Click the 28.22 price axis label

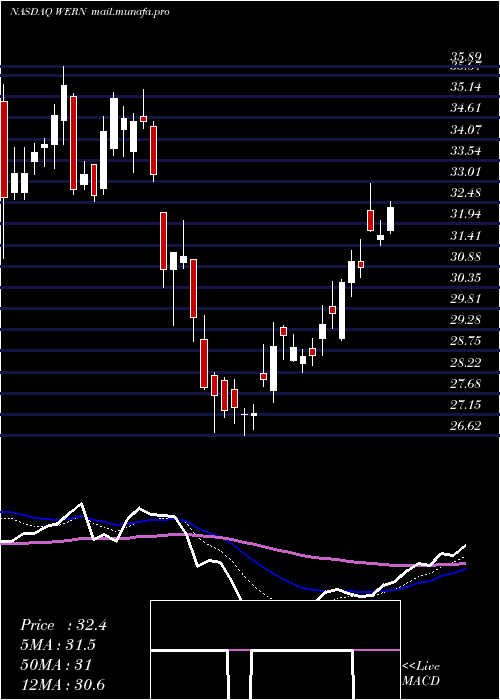pyautogui.click(x=466, y=362)
